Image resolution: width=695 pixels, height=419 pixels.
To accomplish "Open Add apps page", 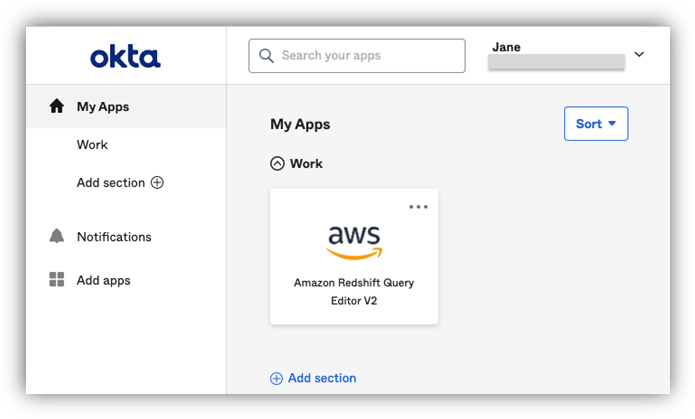I will 103,280.
